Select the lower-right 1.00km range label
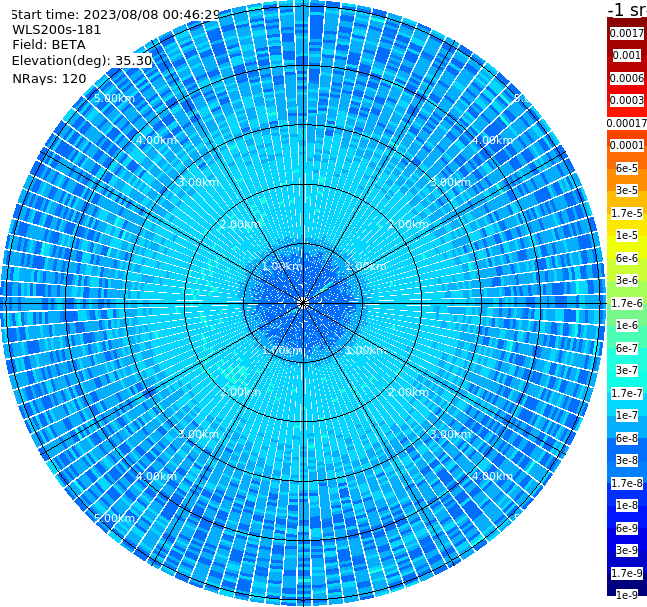Viewport: 647px width, 607px height. pos(366,350)
